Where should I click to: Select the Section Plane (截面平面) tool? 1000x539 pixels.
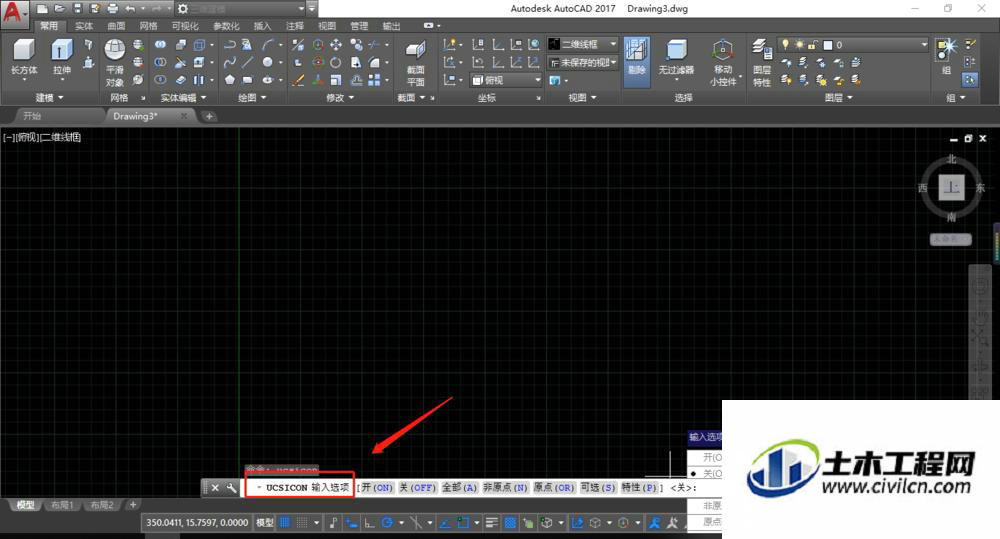(x=416, y=64)
